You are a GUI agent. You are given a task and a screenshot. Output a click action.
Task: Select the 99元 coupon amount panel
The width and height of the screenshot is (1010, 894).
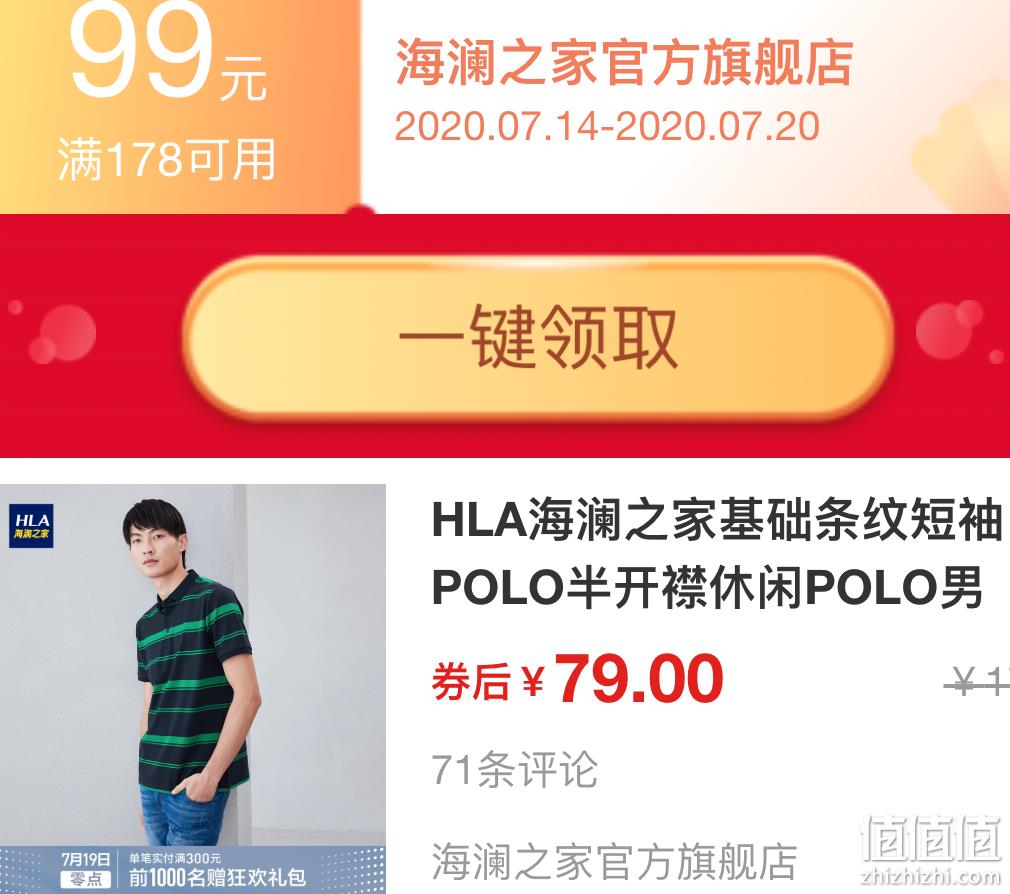click(x=180, y=106)
